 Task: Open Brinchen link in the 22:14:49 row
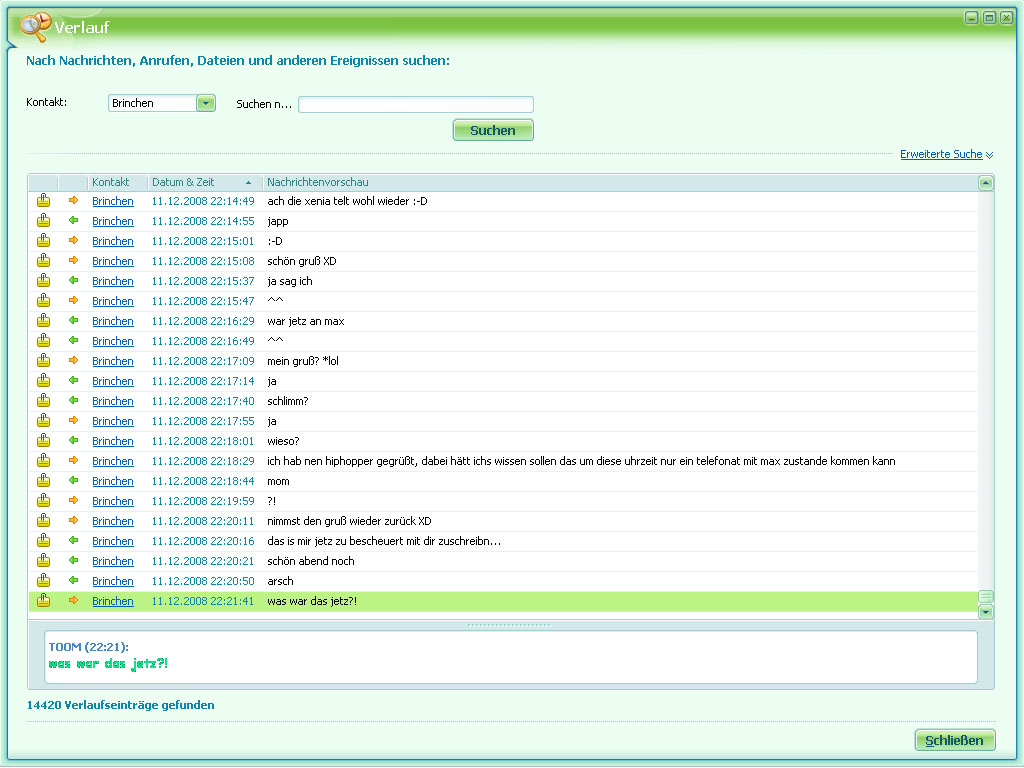pos(112,201)
